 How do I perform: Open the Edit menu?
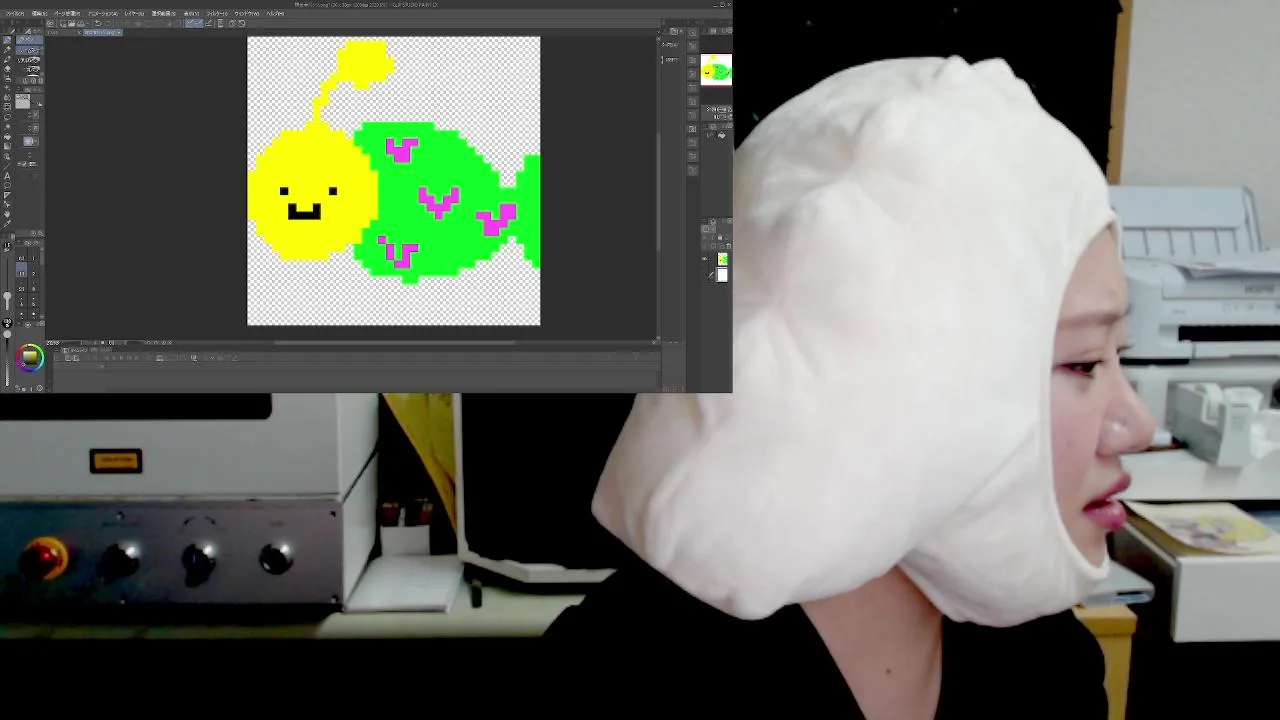pos(40,13)
